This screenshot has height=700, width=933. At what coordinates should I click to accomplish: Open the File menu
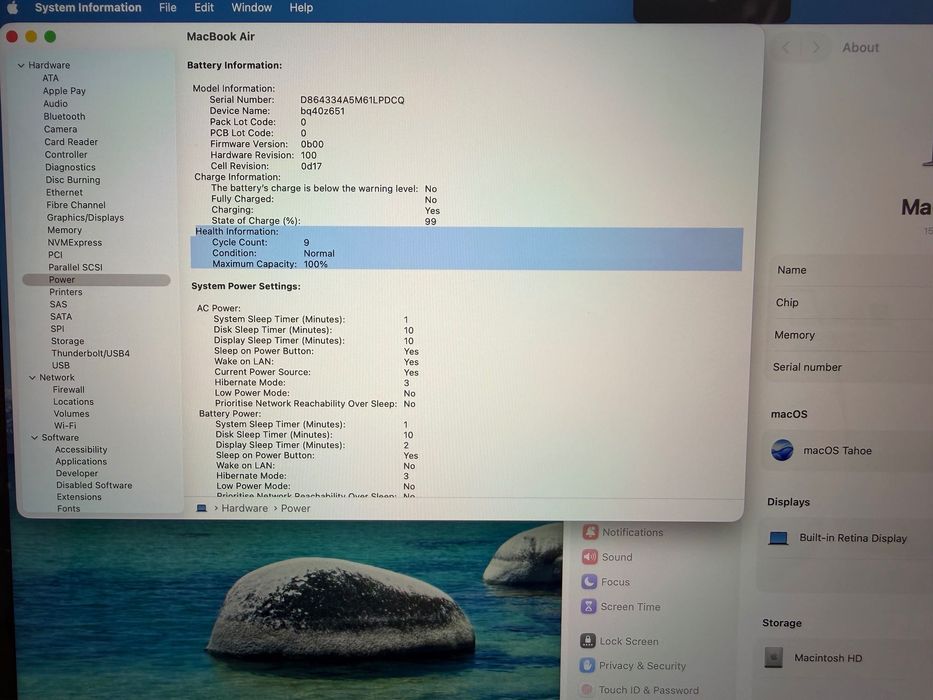click(x=168, y=8)
